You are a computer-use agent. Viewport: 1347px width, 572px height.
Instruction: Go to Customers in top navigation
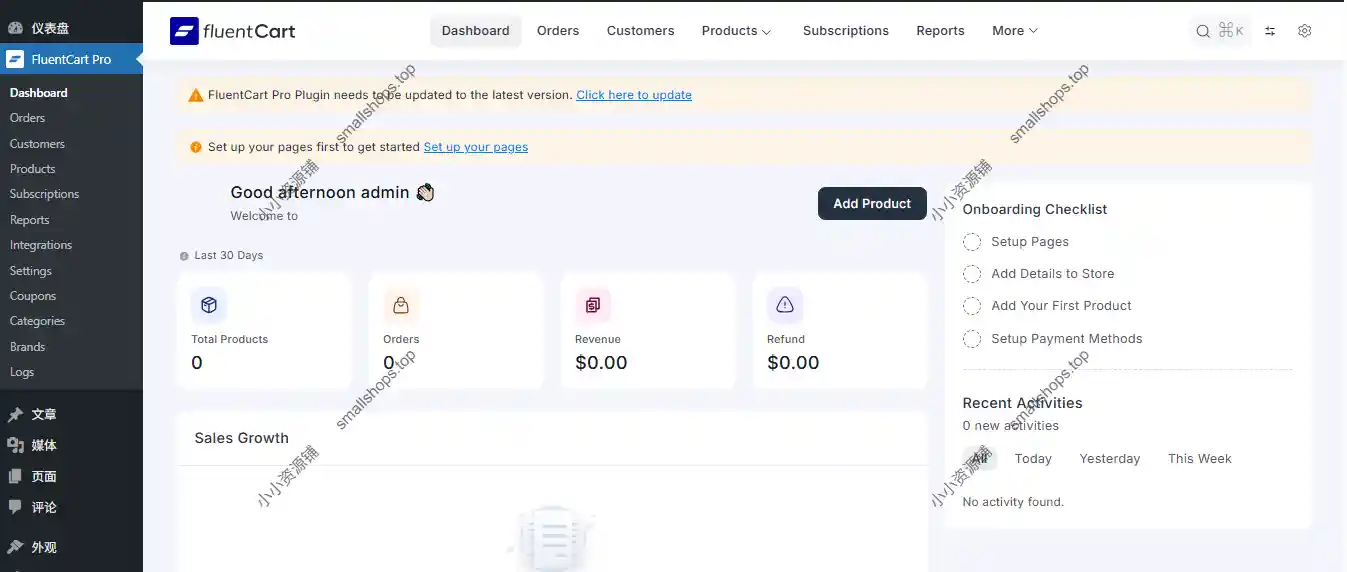click(x=641, y=31)
